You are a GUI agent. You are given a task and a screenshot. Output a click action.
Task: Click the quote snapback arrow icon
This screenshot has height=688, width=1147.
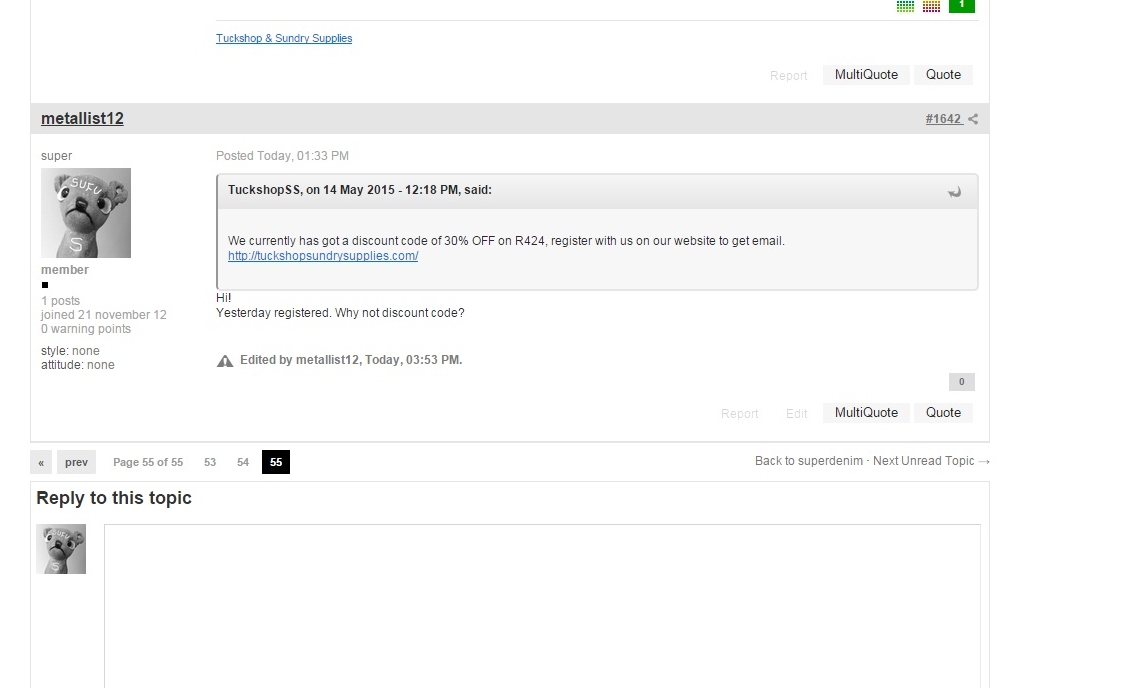pyautogui.click(x=954, y=192)
